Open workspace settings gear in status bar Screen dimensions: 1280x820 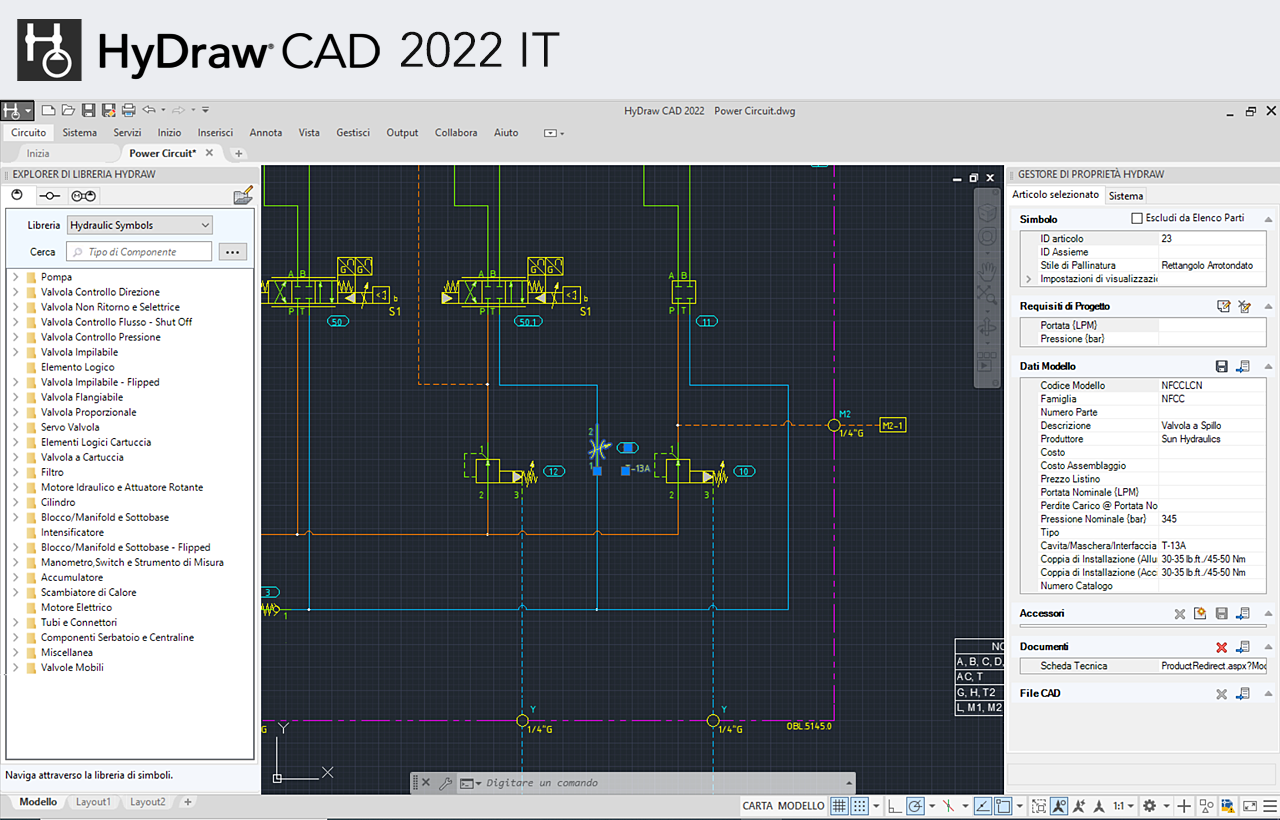pos(1149,806)
